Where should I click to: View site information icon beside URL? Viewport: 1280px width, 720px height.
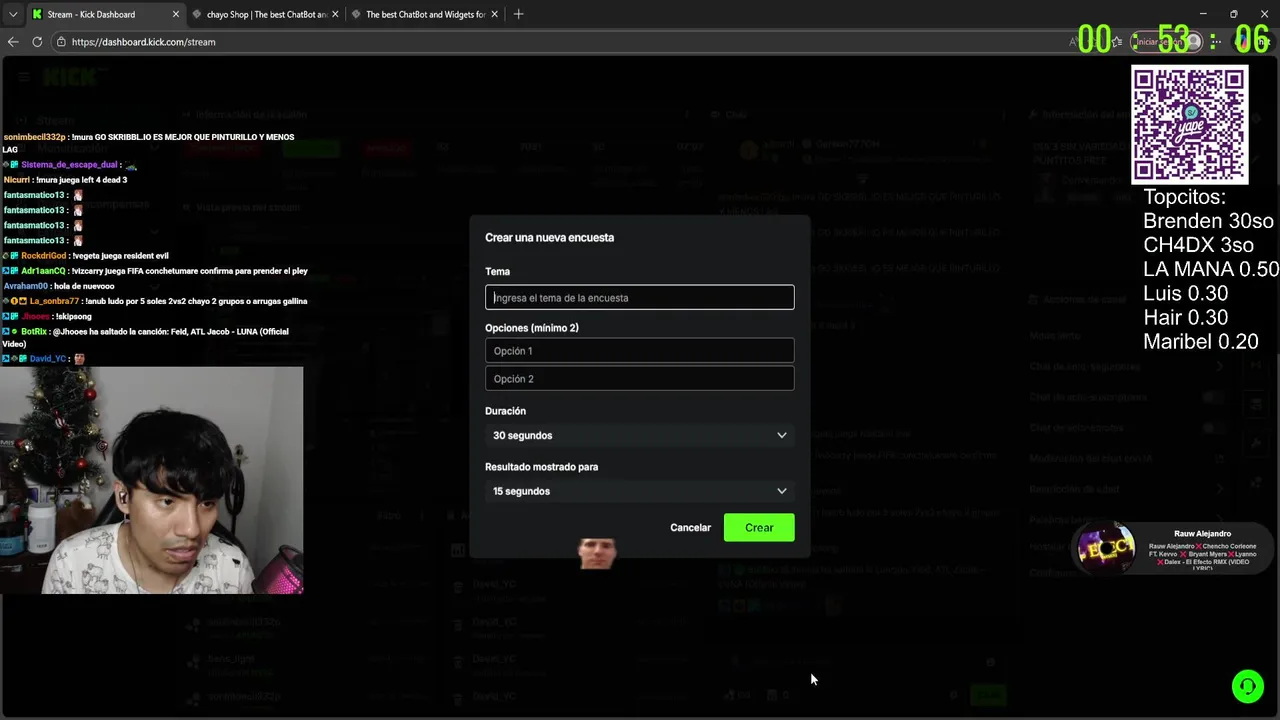pos(61,42)
